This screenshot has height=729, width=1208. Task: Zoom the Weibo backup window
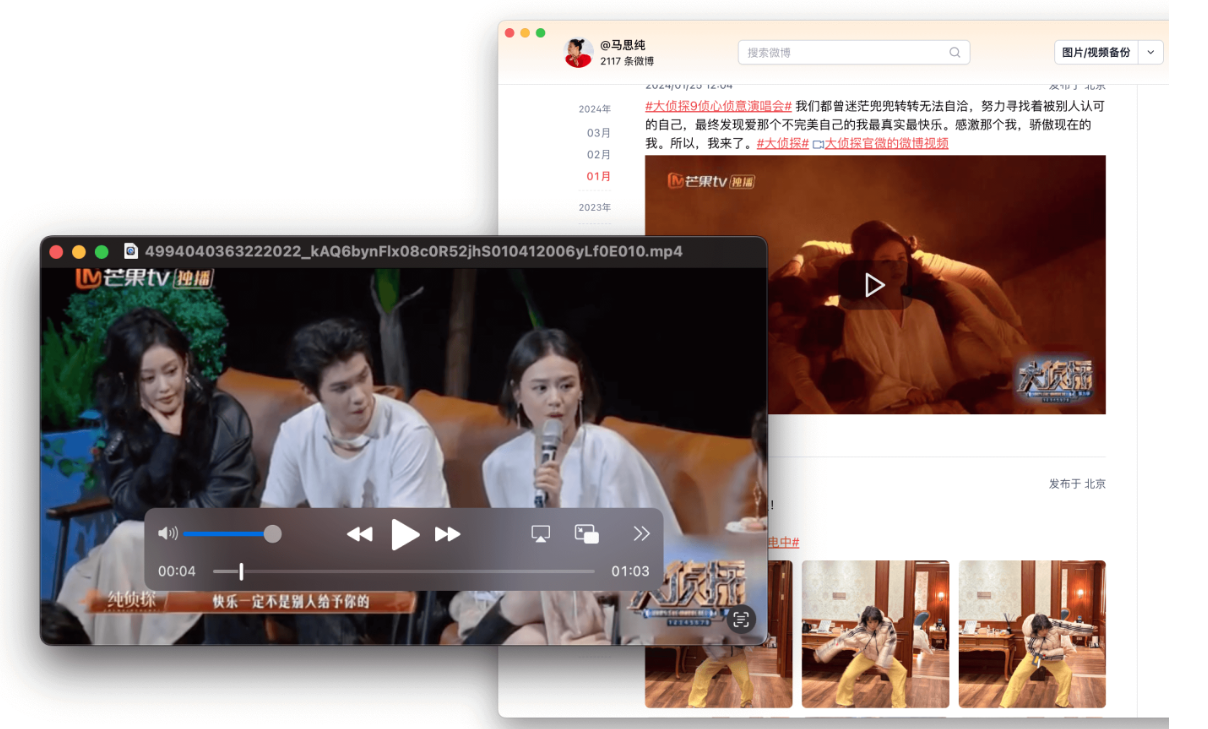tap(541, 33)
